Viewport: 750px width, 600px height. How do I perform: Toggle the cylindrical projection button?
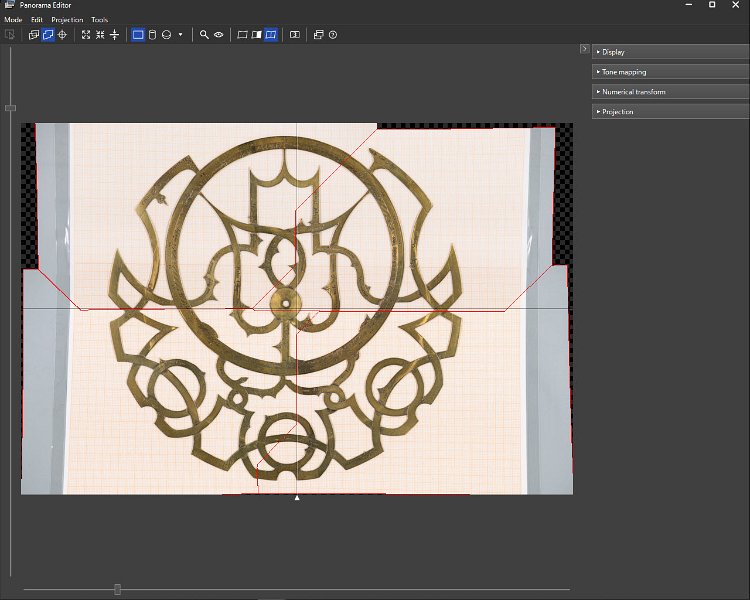click(152, 35)
